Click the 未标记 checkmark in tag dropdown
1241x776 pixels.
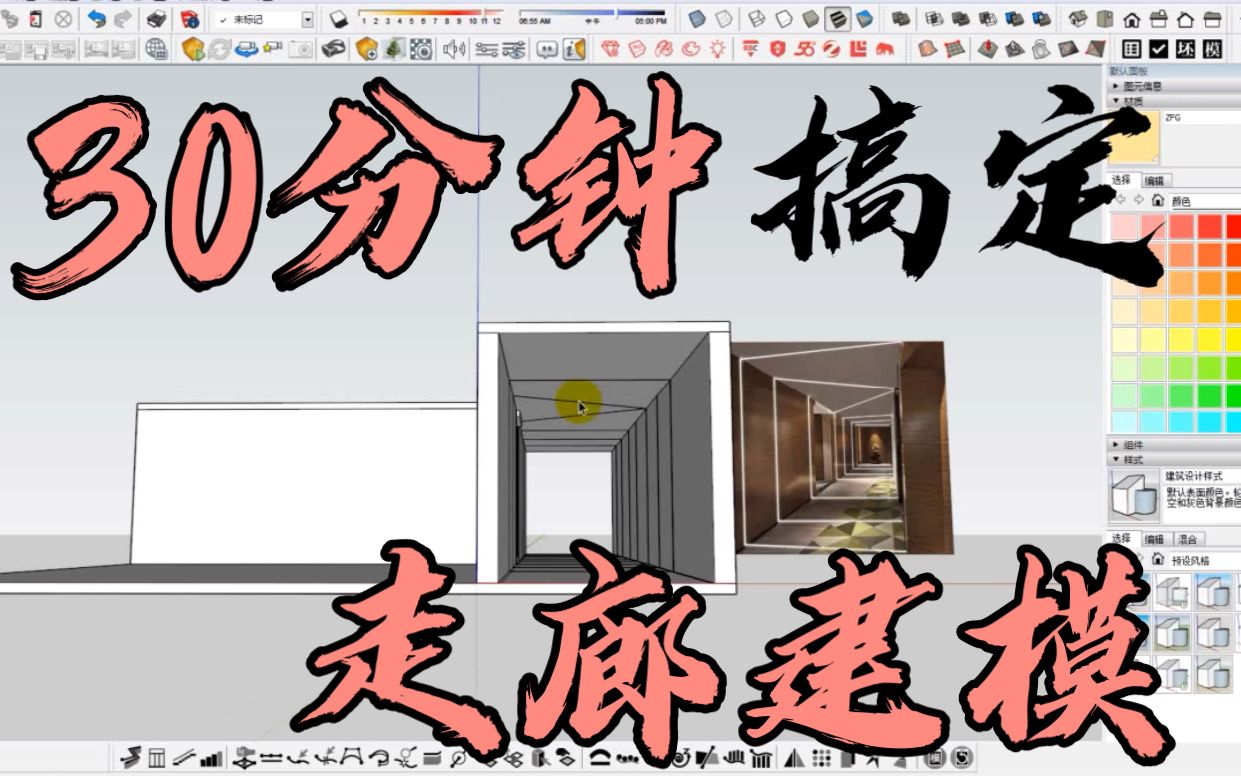coord(225,19)
